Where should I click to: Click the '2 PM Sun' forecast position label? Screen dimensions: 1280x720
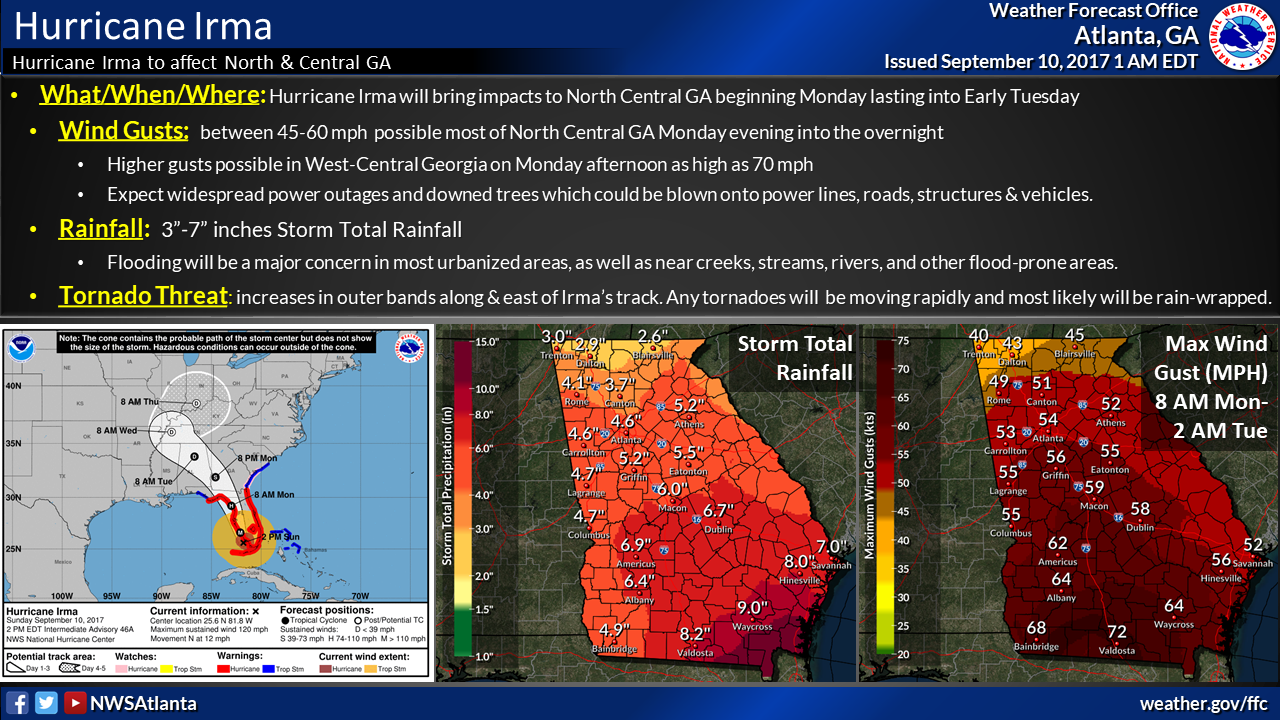tap(281, 538)
